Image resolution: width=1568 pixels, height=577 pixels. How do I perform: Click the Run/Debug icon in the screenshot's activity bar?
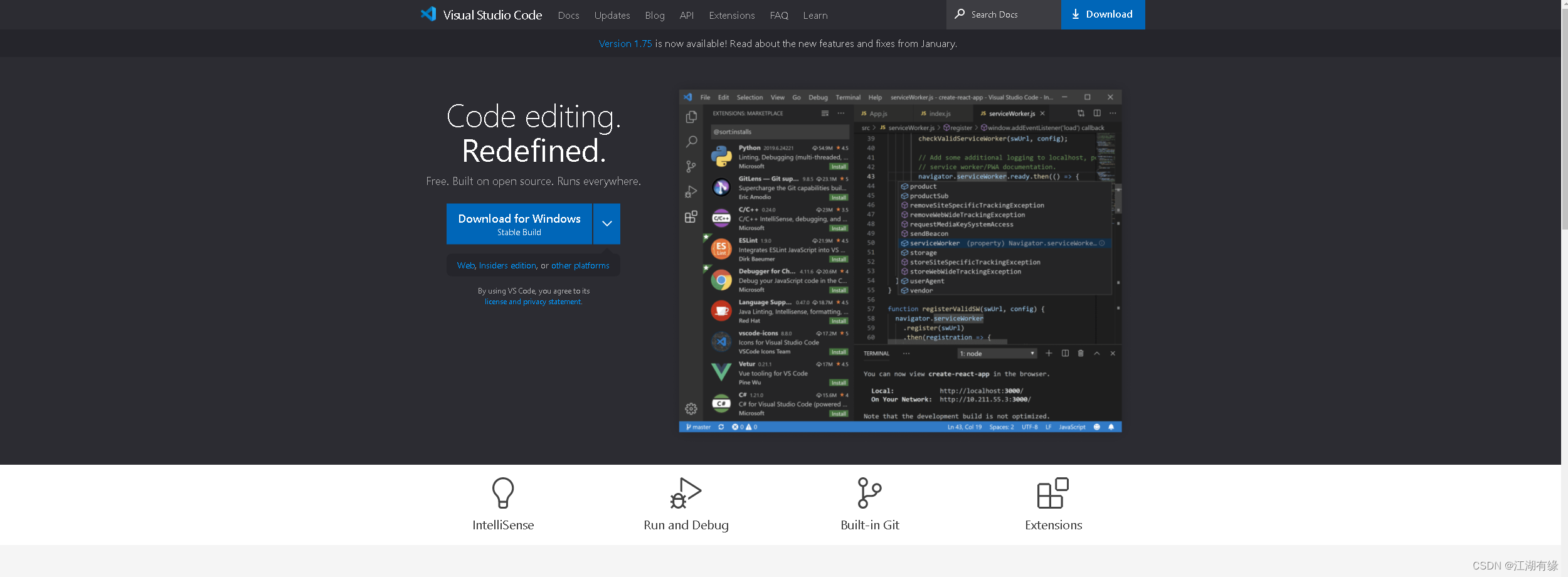[x=691, y=191]
